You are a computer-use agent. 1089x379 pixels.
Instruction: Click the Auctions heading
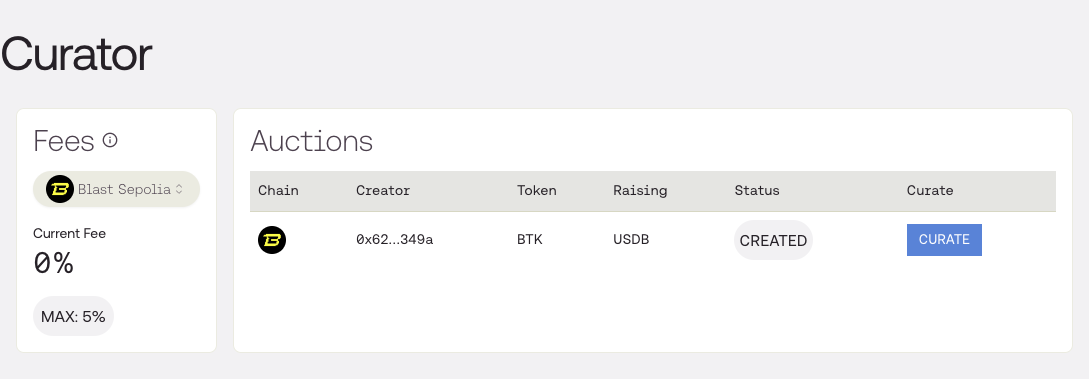click(x=312, y=141)
